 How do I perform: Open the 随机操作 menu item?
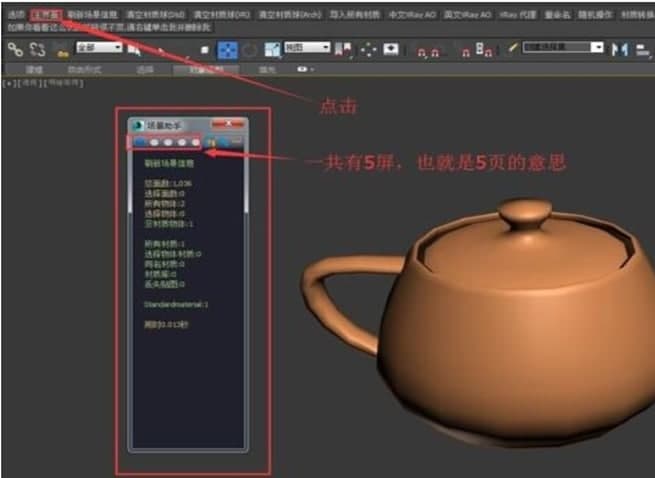595,15
